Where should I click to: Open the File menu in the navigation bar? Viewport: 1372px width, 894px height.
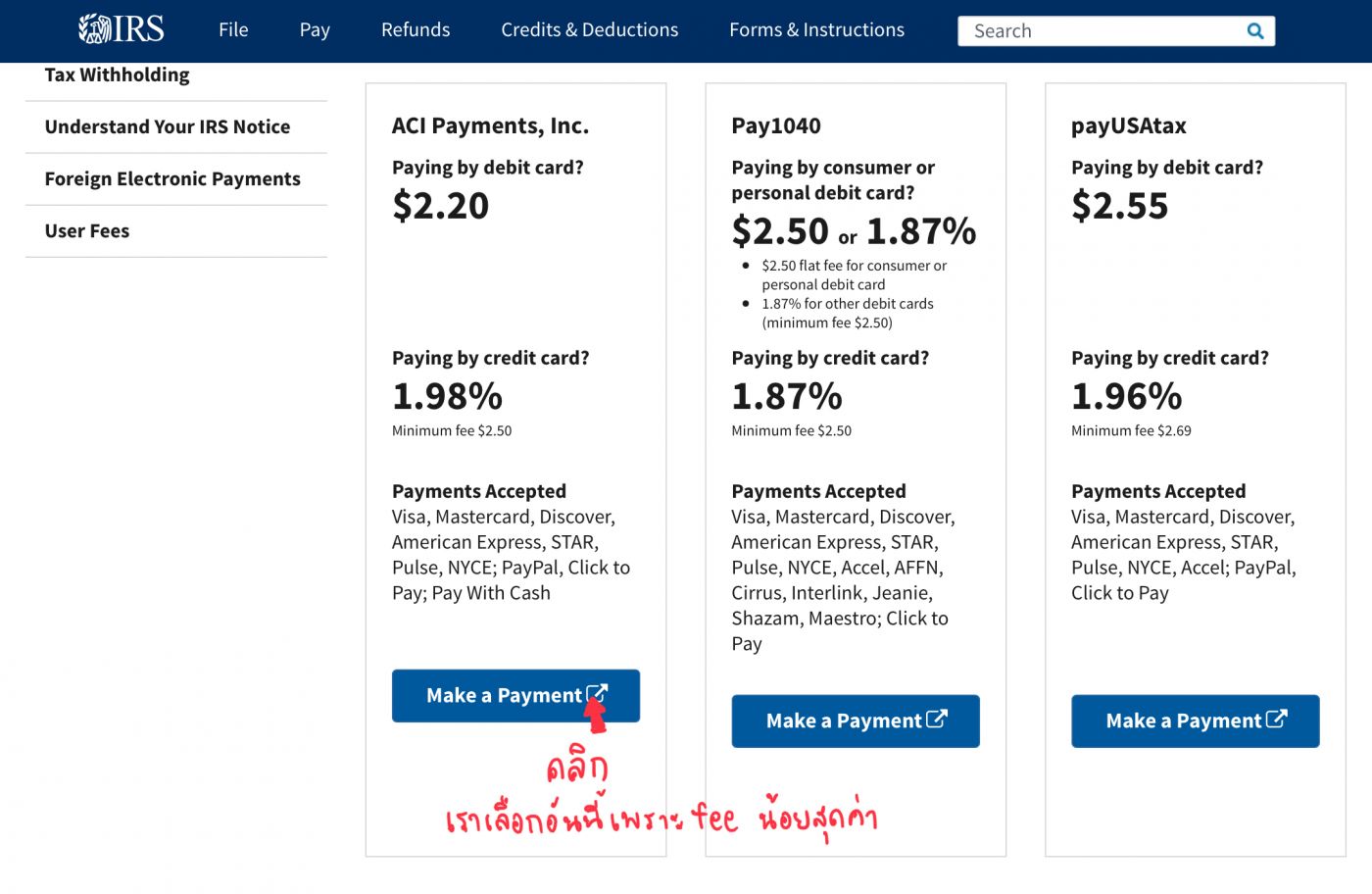pos(233,30)
